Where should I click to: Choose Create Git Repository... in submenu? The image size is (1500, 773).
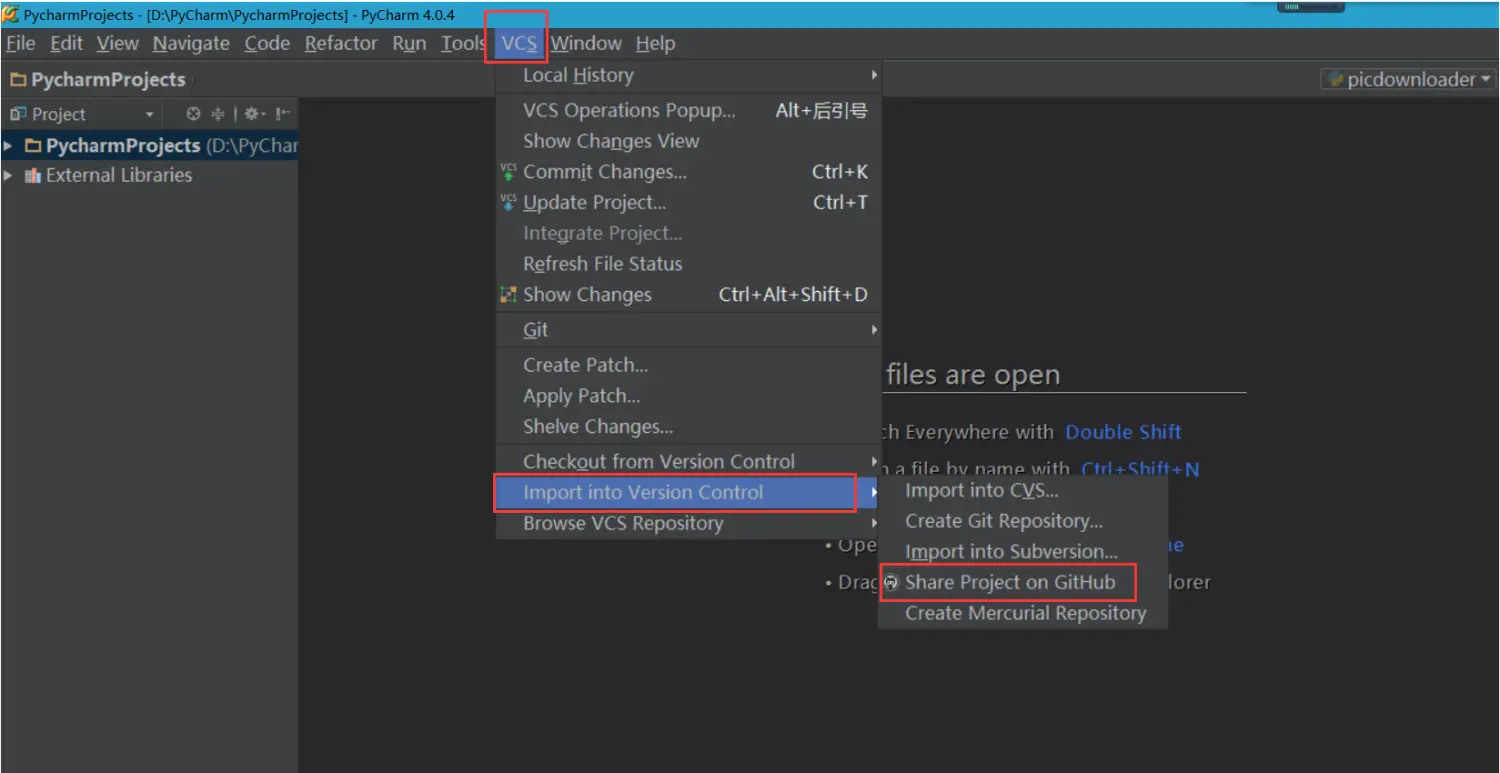click(x=1023, y=521)
